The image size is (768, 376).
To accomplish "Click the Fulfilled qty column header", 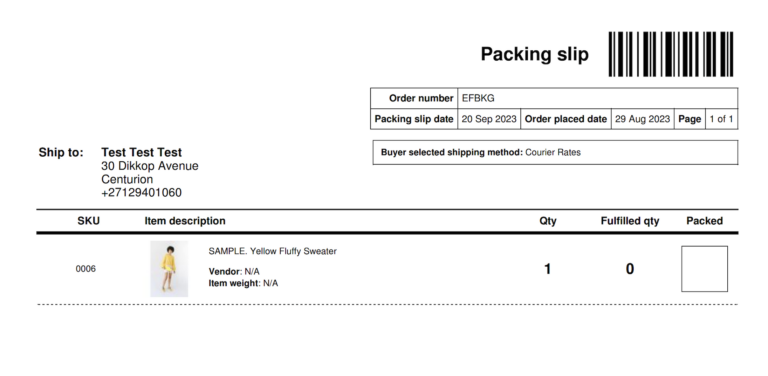I will pyautogui.click(x=630, y=221).
